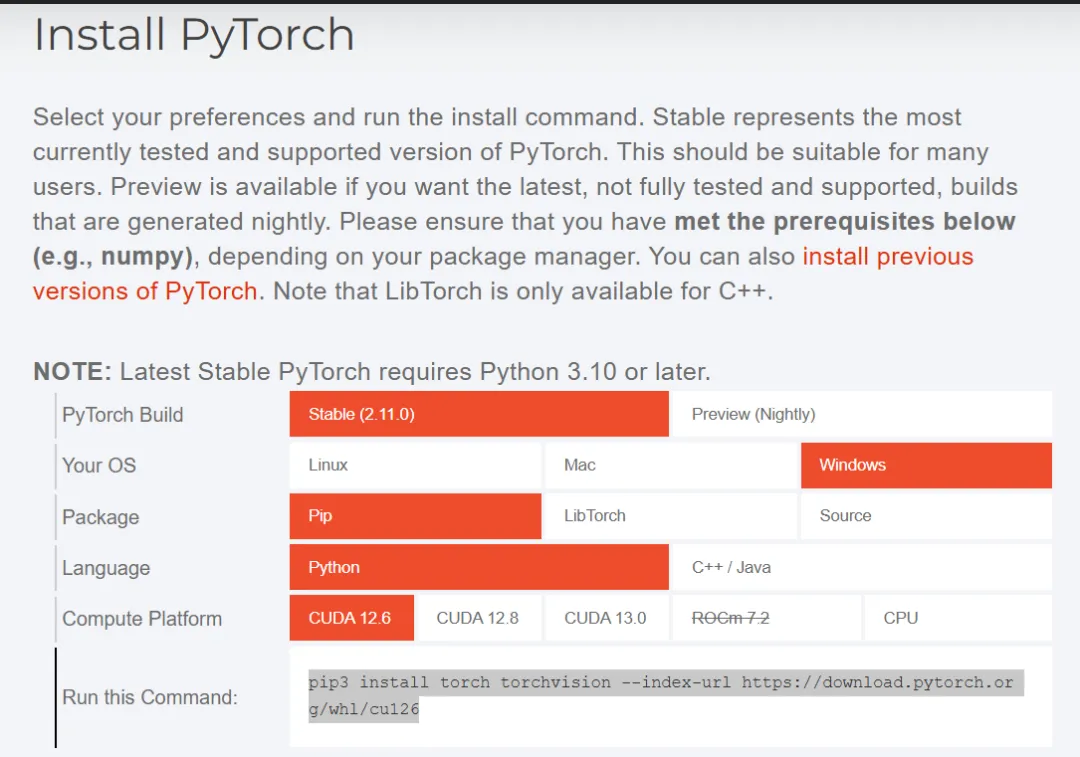Click the Run this Command label
The width and height of the screenshot is (1080, 757).
pyautogui.click(x=150, y=697)
